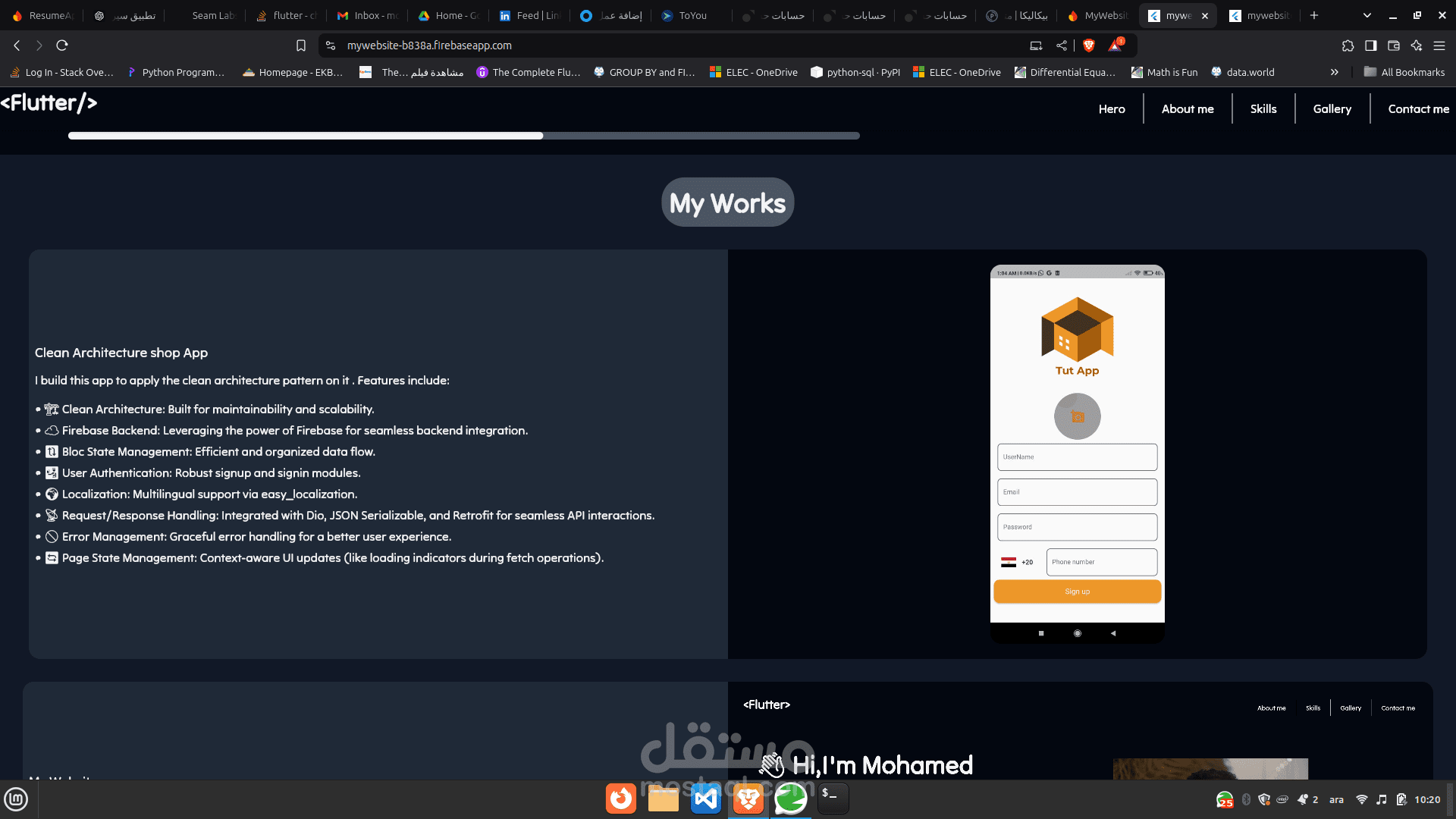This screenshot has height=819, width=1456.
Task: Expand hidden bookmarks overflow chevron
Action: click(1334, 72)
